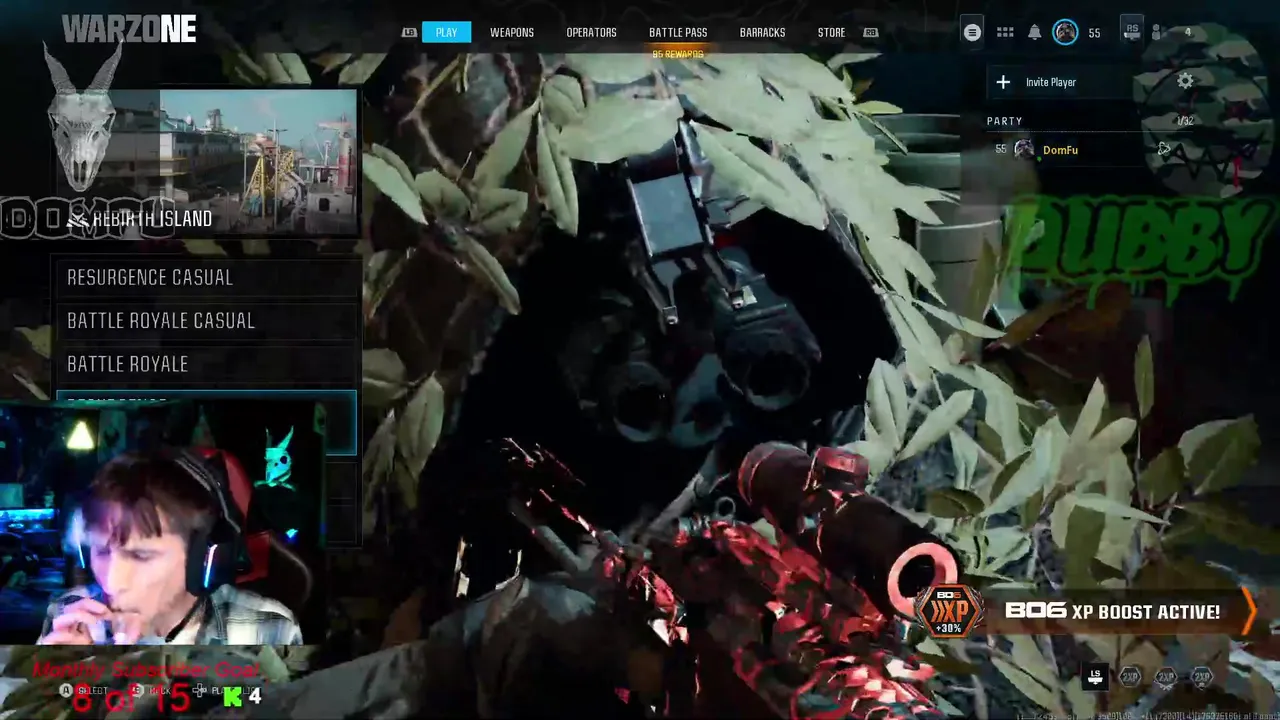Screen dimensions: 1280x720
Task: Select Battle Royale mode
Action: click(207, 363)
